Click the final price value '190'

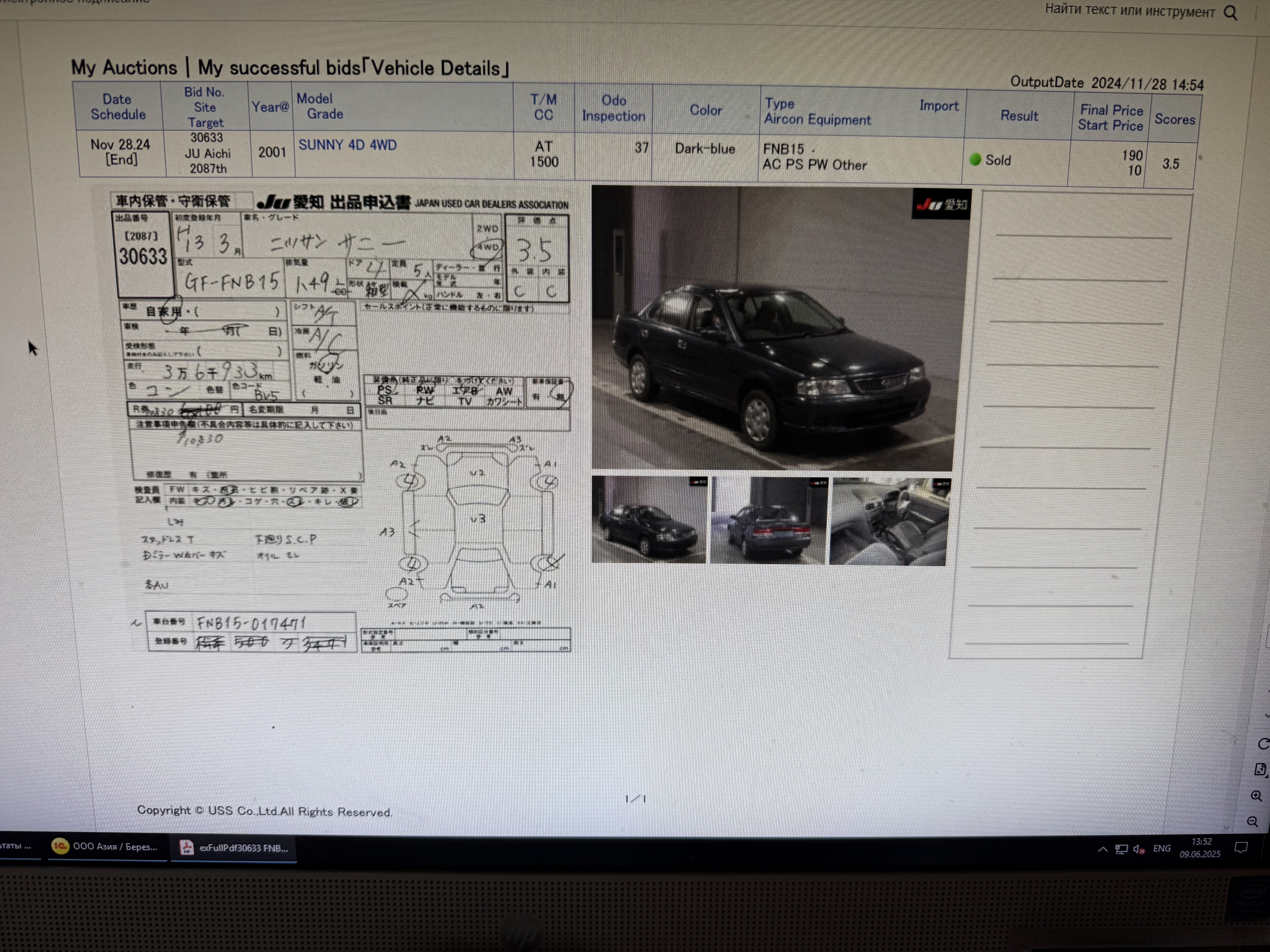click(1132, 156)
